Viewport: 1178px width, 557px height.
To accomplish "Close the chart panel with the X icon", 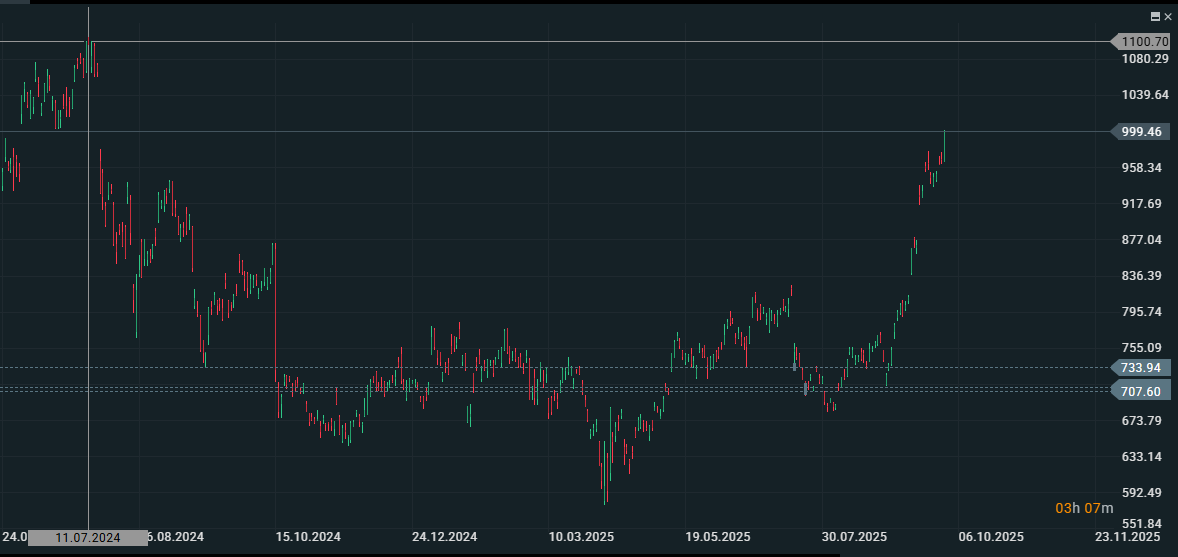I will [x=1168, y=17].
